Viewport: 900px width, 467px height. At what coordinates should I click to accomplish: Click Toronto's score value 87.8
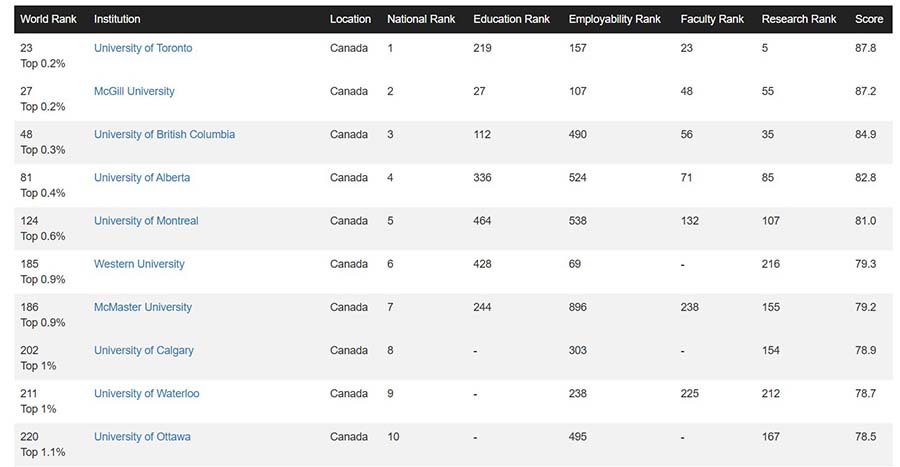[x=866, y=48]
